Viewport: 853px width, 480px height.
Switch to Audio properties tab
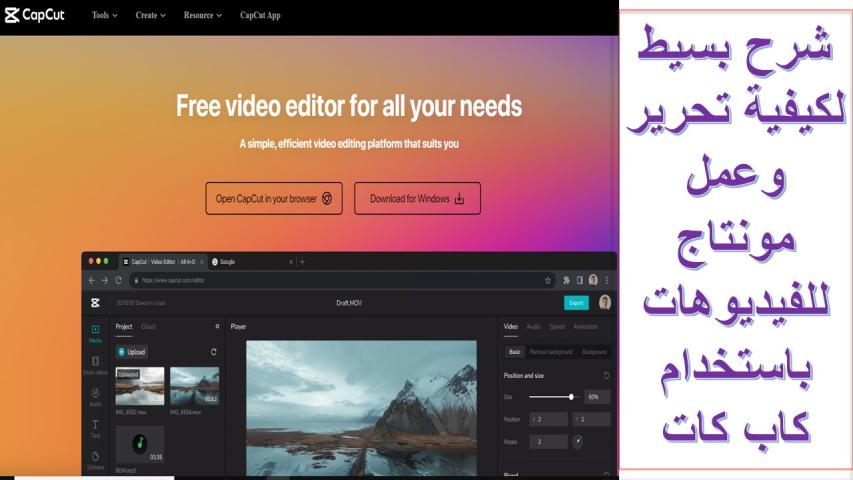(534, 327)
